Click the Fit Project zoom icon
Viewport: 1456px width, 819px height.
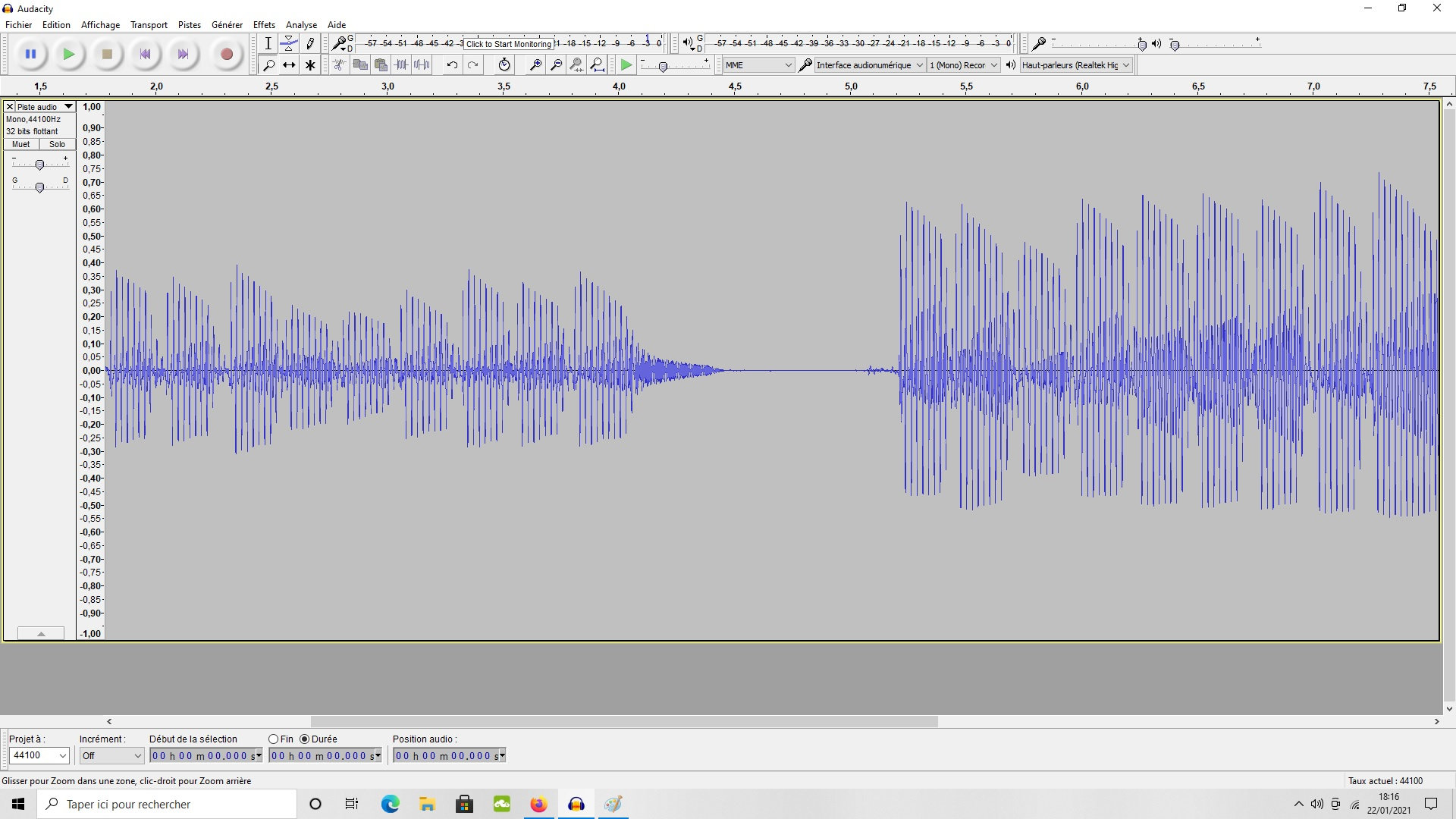598,65
